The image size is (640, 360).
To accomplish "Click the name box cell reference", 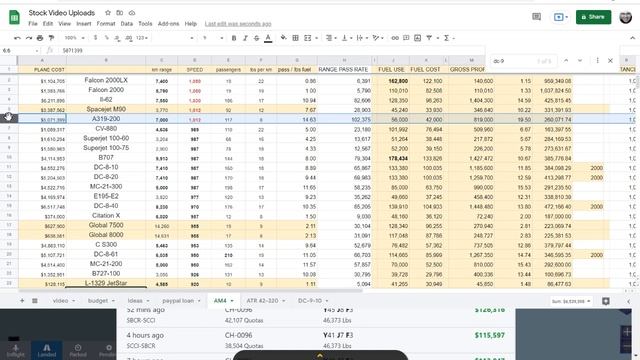I will tap(20, 51).
